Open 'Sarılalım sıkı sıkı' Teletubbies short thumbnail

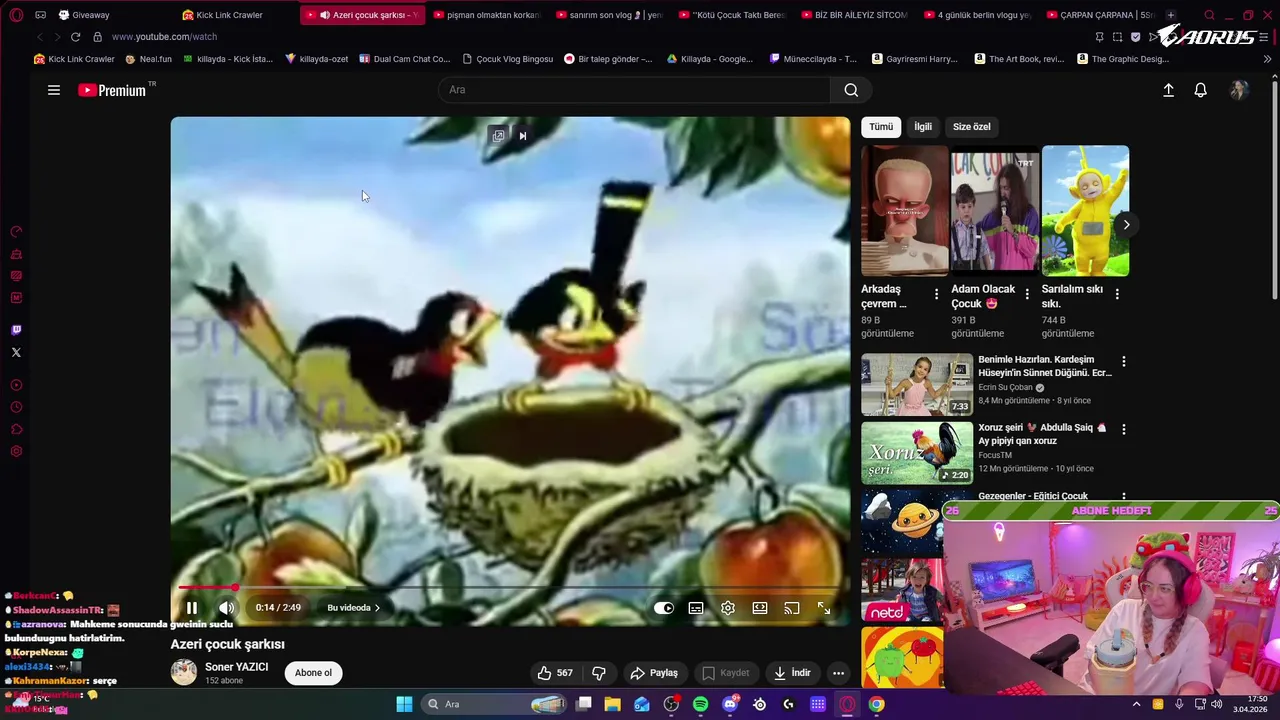(1085, 211)
